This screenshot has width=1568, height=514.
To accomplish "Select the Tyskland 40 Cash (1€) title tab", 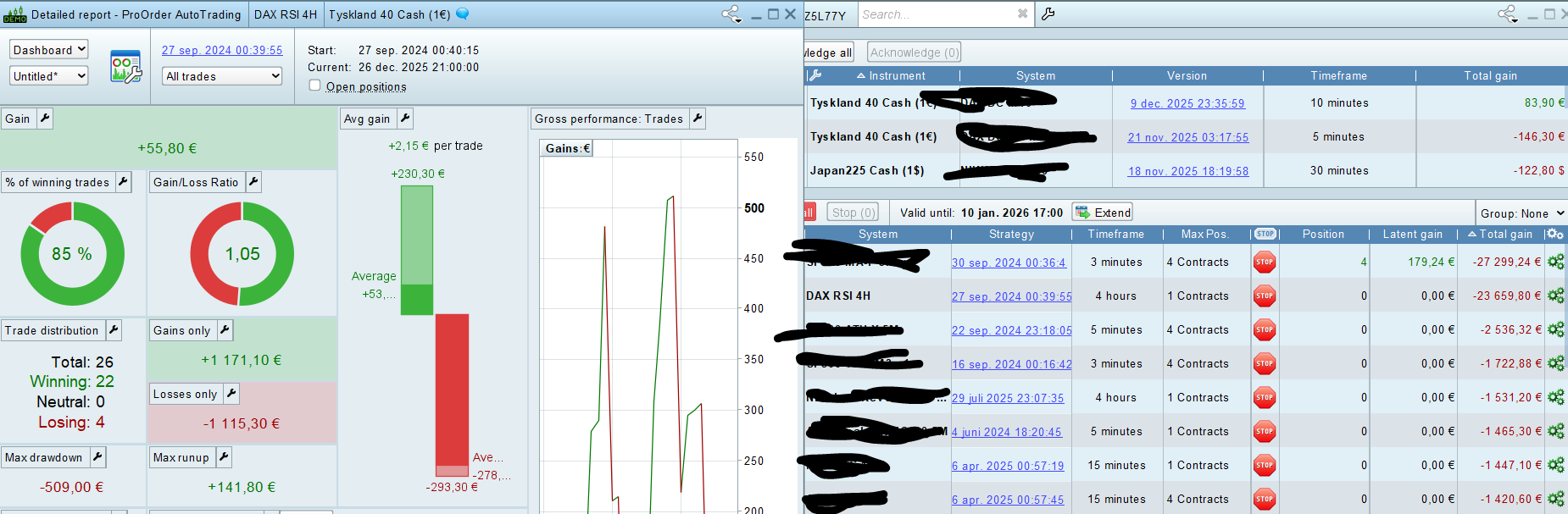I will [x=389, y=14].
